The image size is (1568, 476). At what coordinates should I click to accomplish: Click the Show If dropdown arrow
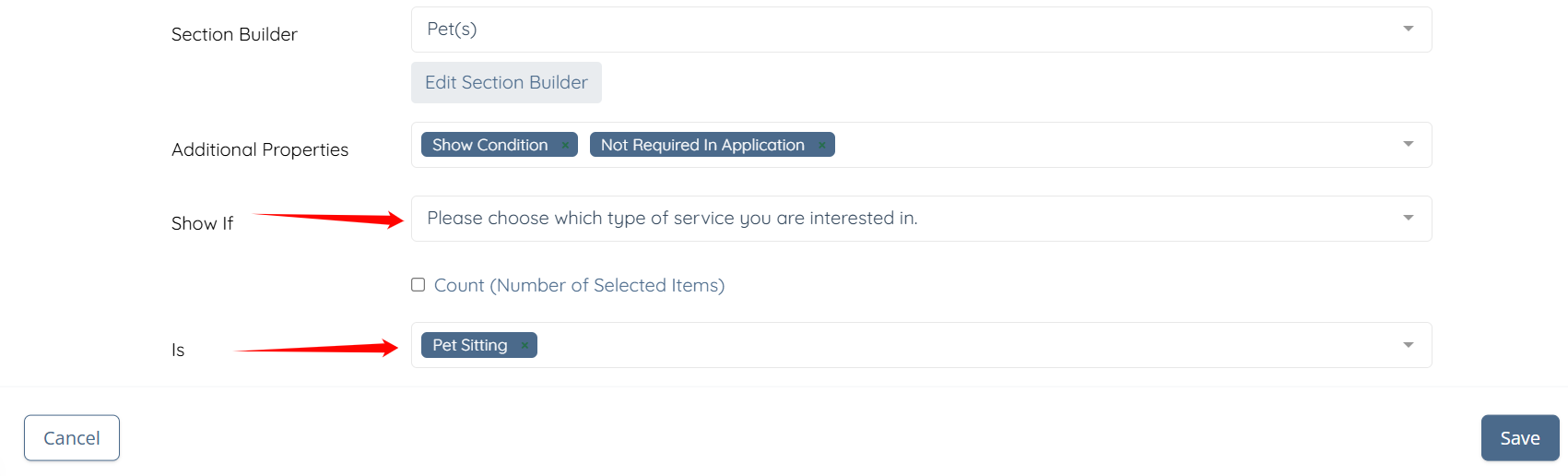click(1408, 219)
